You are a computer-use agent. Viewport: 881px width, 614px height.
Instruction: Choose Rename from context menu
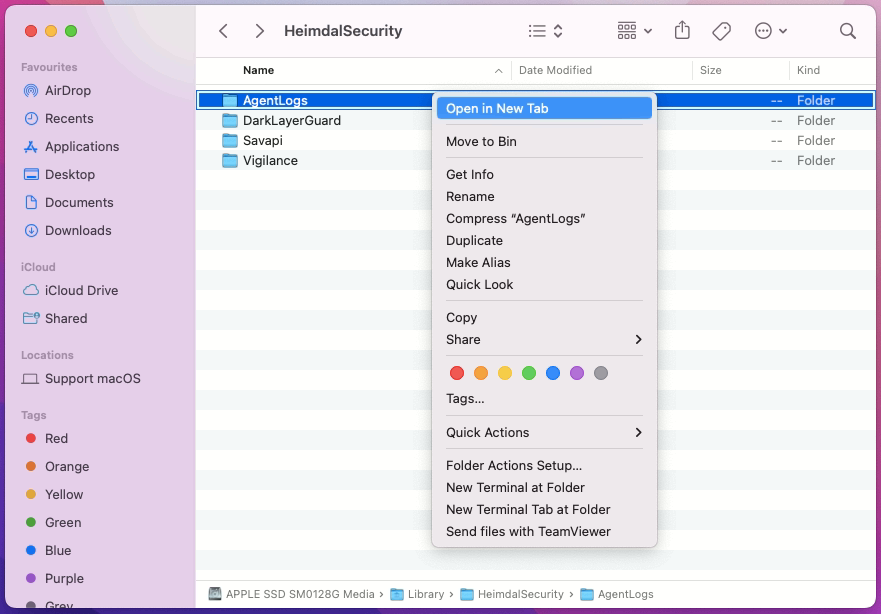point(544,197)
